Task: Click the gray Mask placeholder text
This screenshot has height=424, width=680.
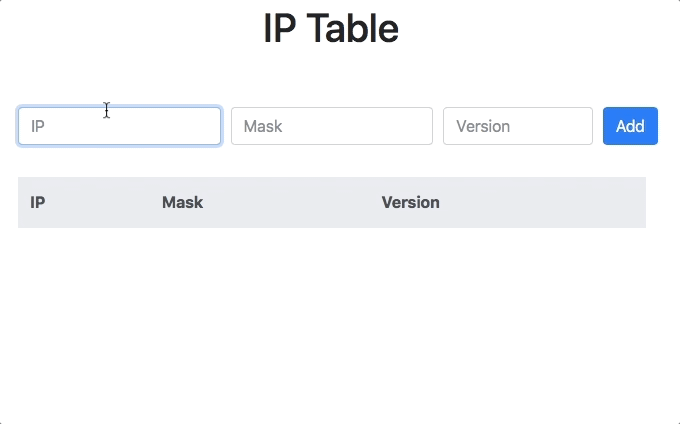Action: 263,127
